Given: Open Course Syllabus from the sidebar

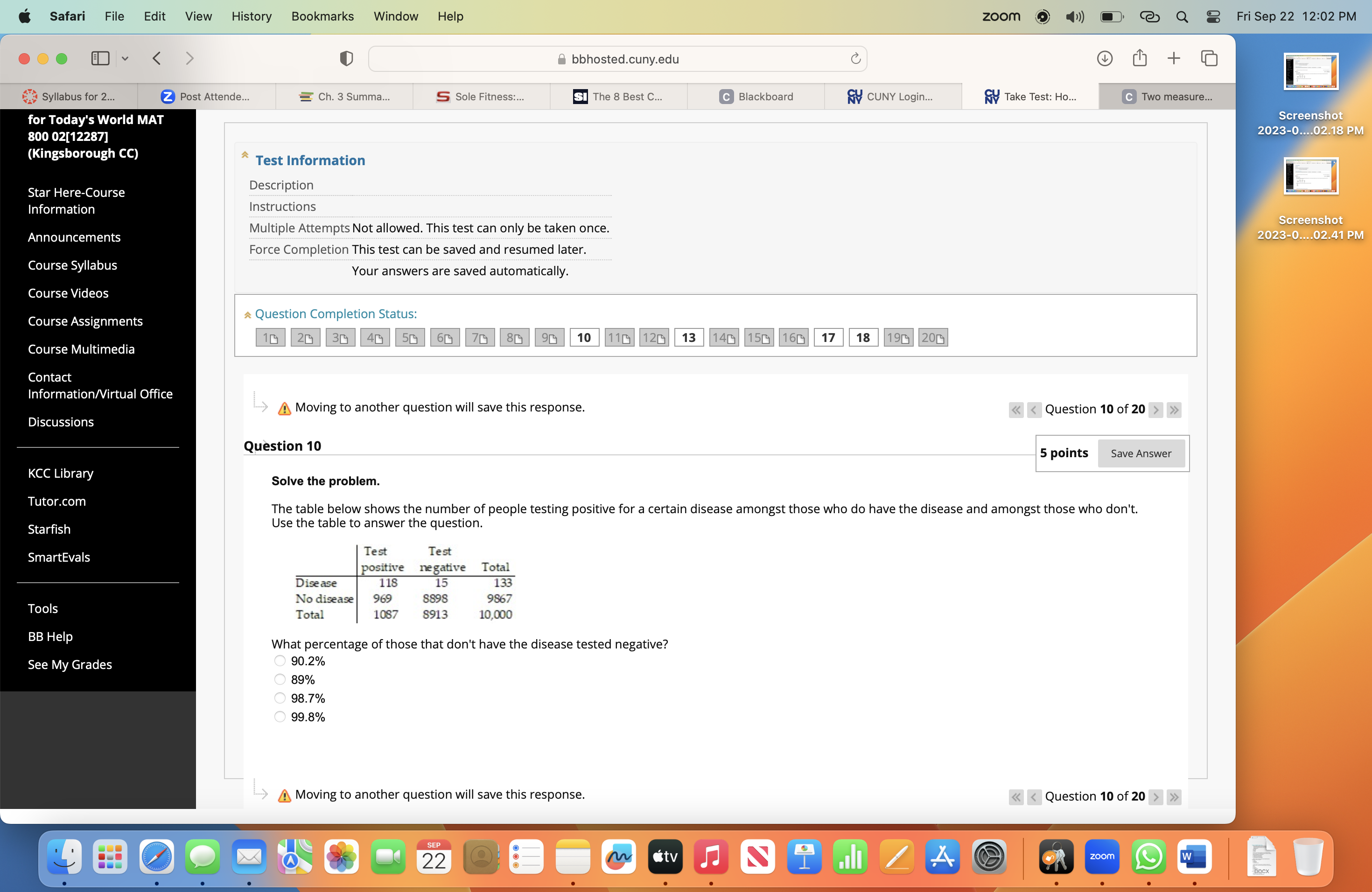Looking at the screenshot, I should coord(72,265).
